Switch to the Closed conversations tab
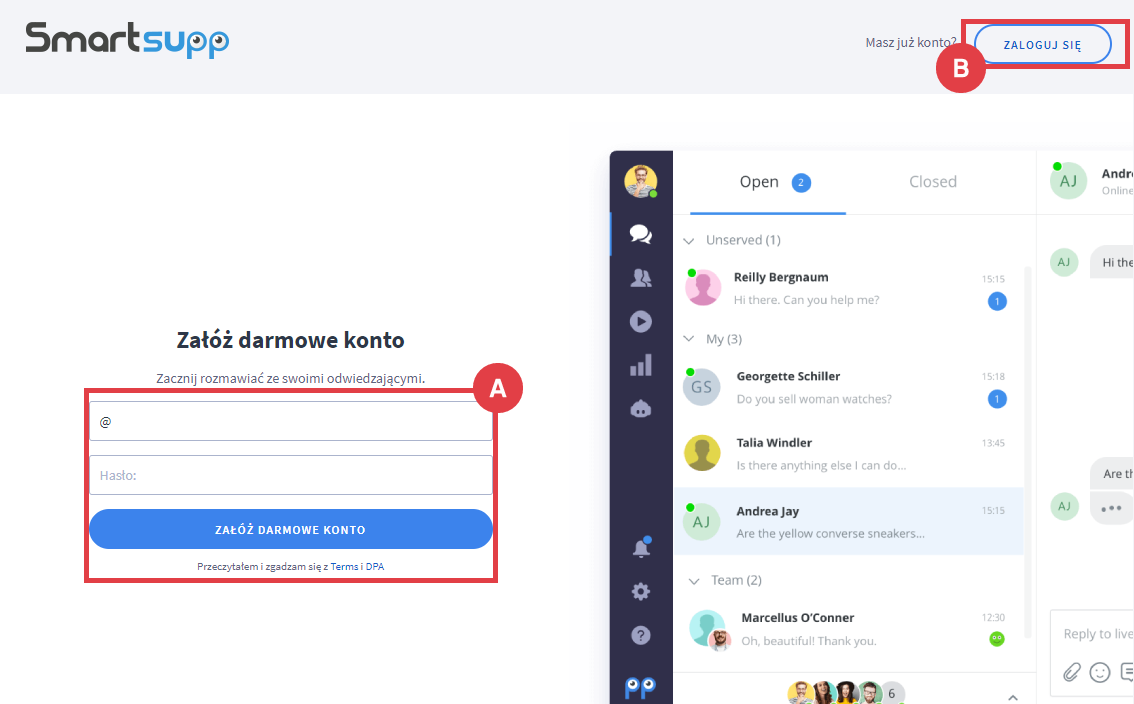1134x704 pixels. click(x=933, y=182)
